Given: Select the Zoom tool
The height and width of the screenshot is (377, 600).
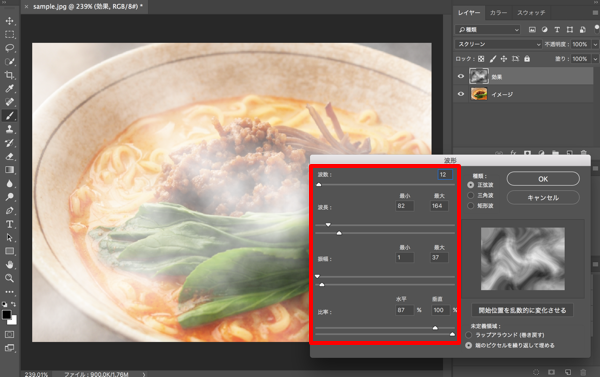Looking at the screenshot, I should click(x=10, y=278).
